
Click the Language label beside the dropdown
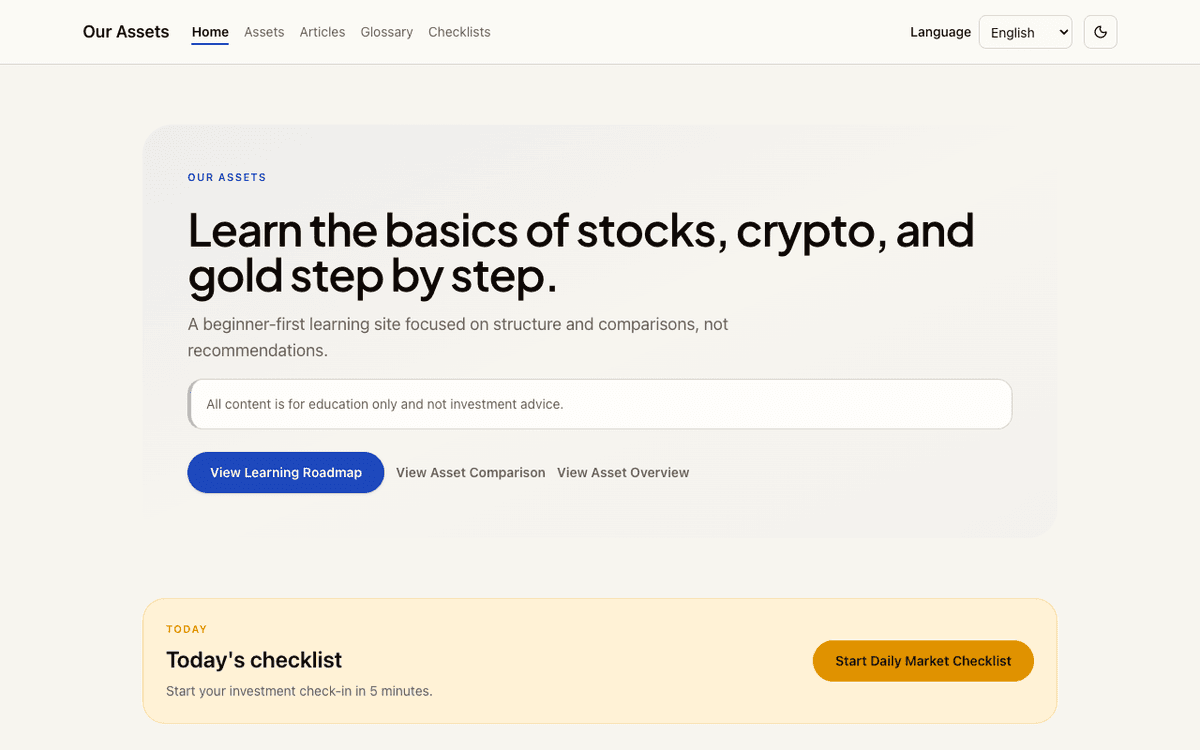click(x=940, y=32)
